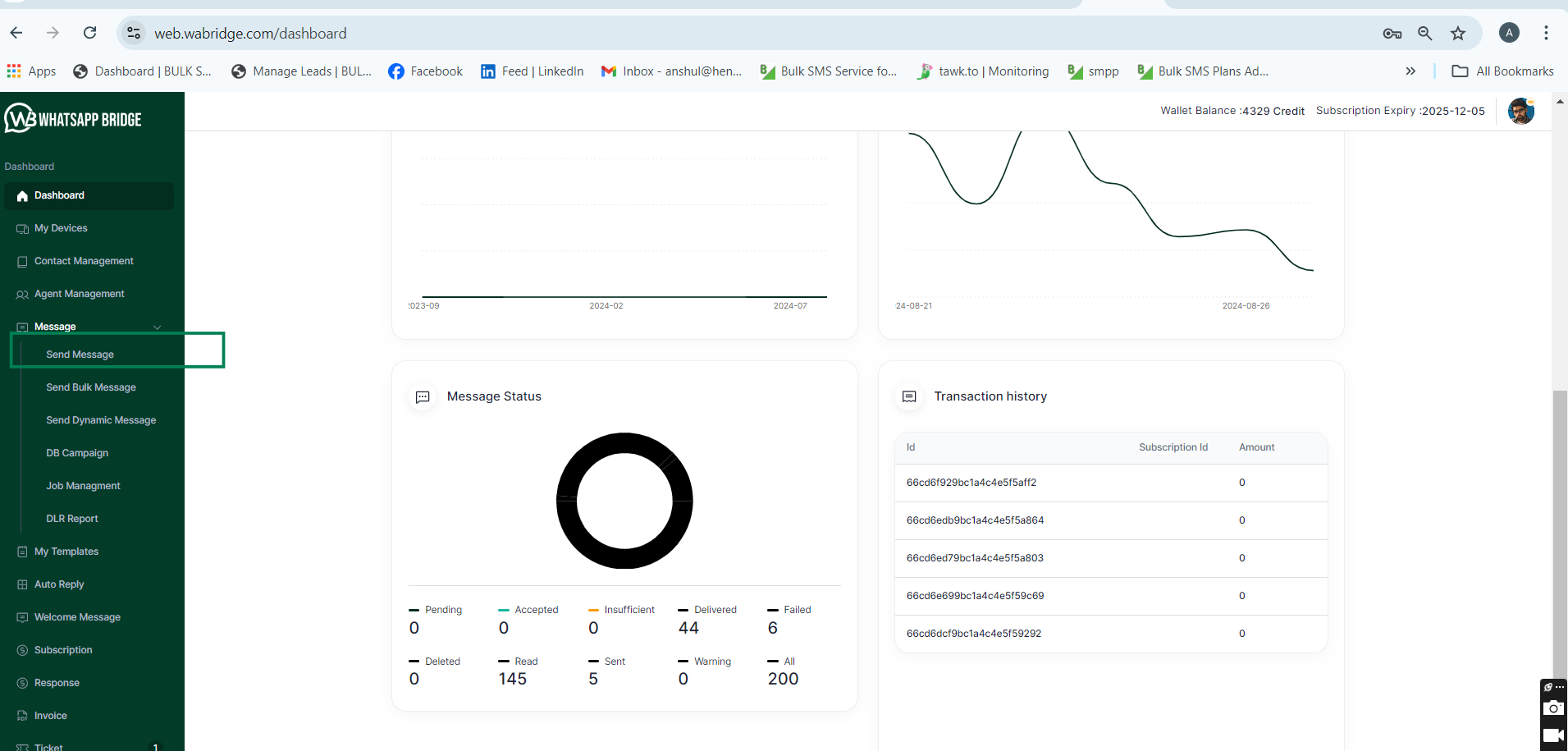Show more bookmarks chevron
Screen dimensions: 1568x751
[1410, 71]
